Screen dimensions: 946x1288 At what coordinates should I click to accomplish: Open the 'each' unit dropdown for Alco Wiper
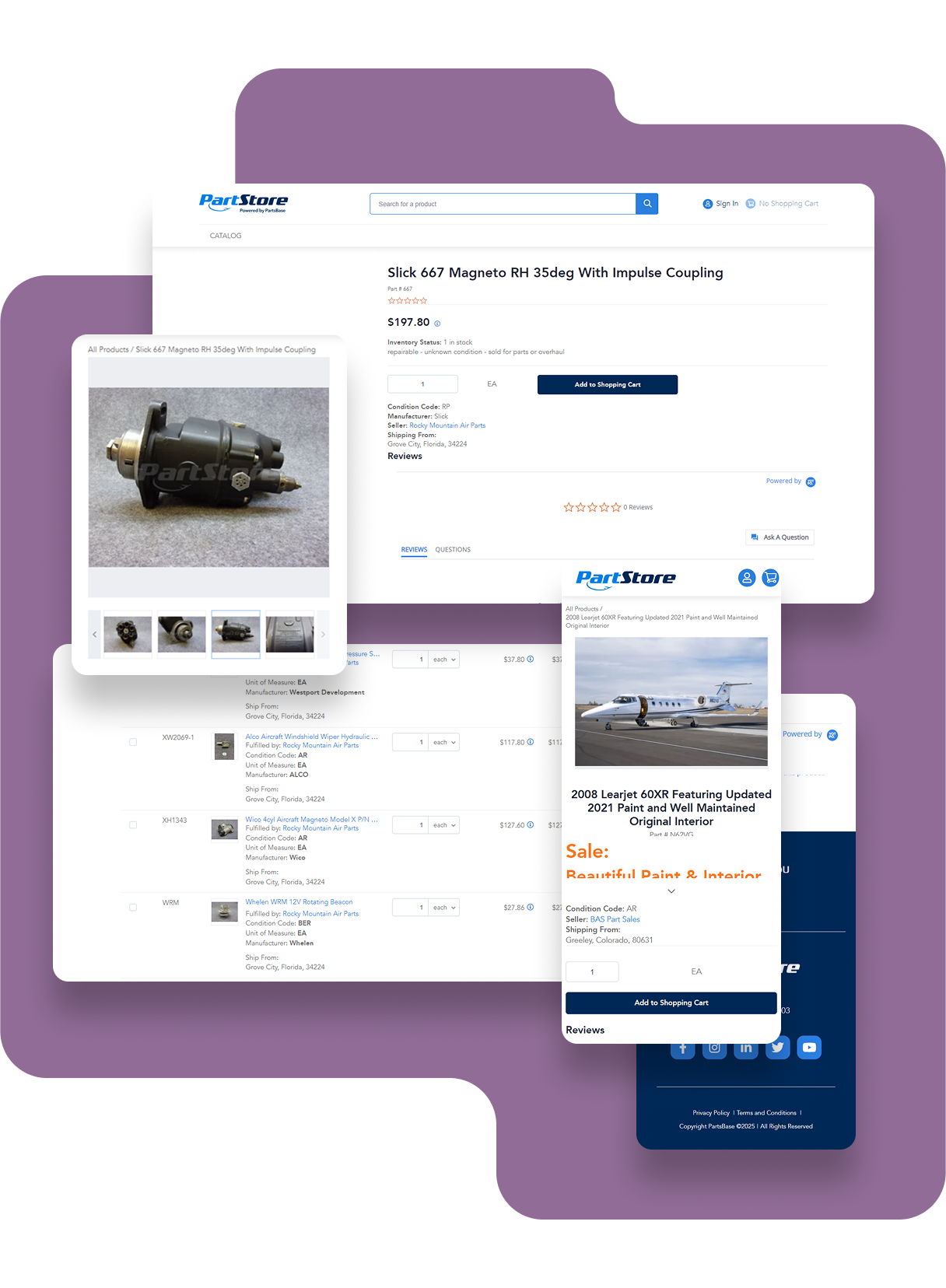tap(444, 742)
